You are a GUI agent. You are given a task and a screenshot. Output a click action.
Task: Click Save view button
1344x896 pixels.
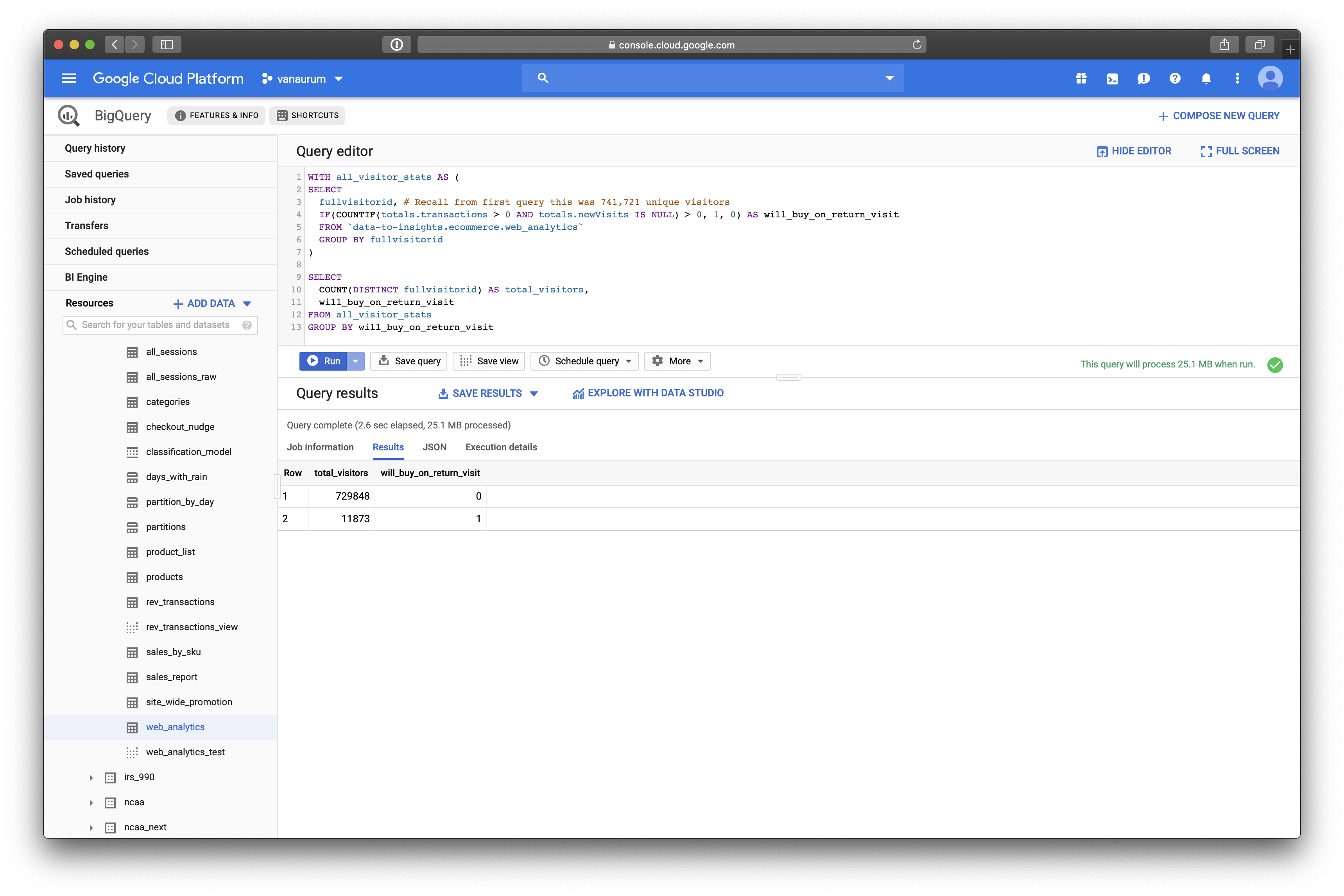coord(489,361)
